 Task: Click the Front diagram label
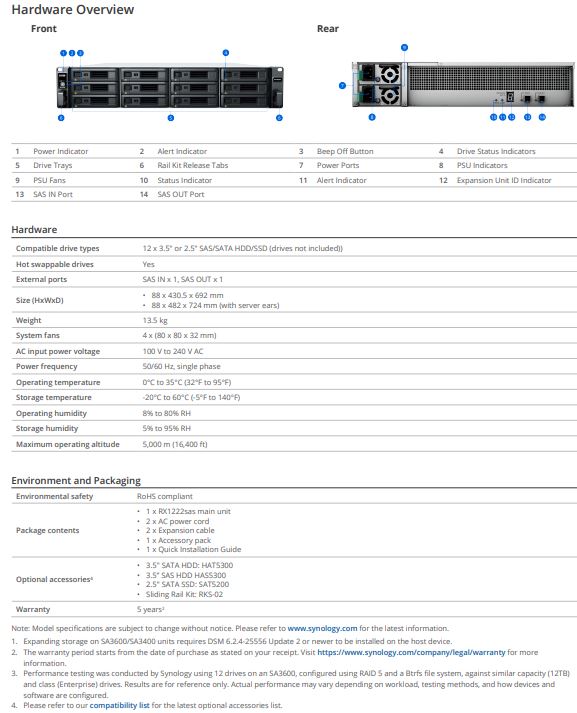click(x=44, y=29)
